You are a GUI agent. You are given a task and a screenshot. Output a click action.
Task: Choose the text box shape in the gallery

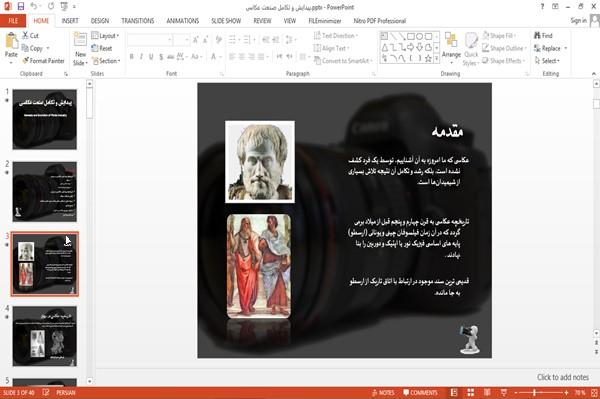384,37
